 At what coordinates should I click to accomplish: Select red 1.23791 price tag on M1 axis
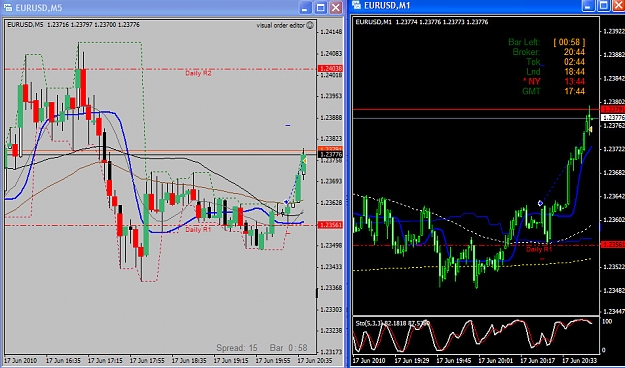click(613, 109)
